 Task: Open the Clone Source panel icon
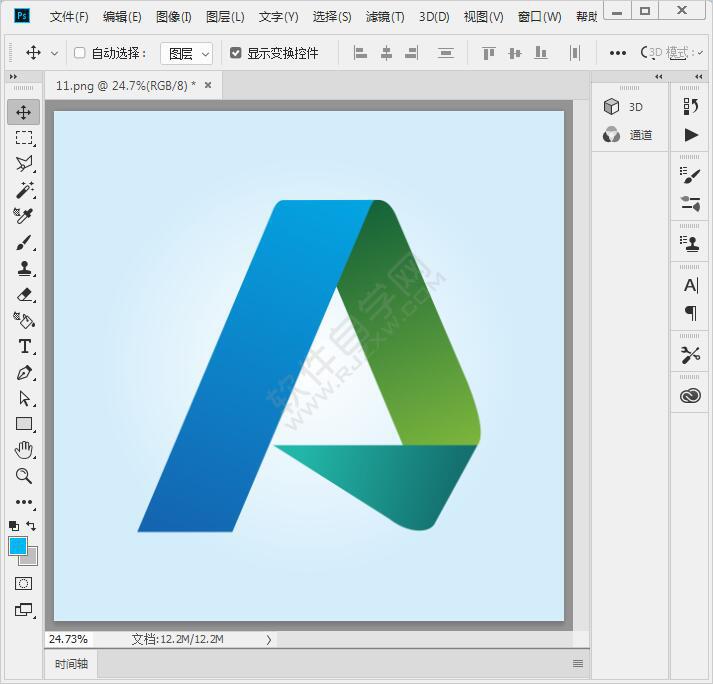click(690, 243)
